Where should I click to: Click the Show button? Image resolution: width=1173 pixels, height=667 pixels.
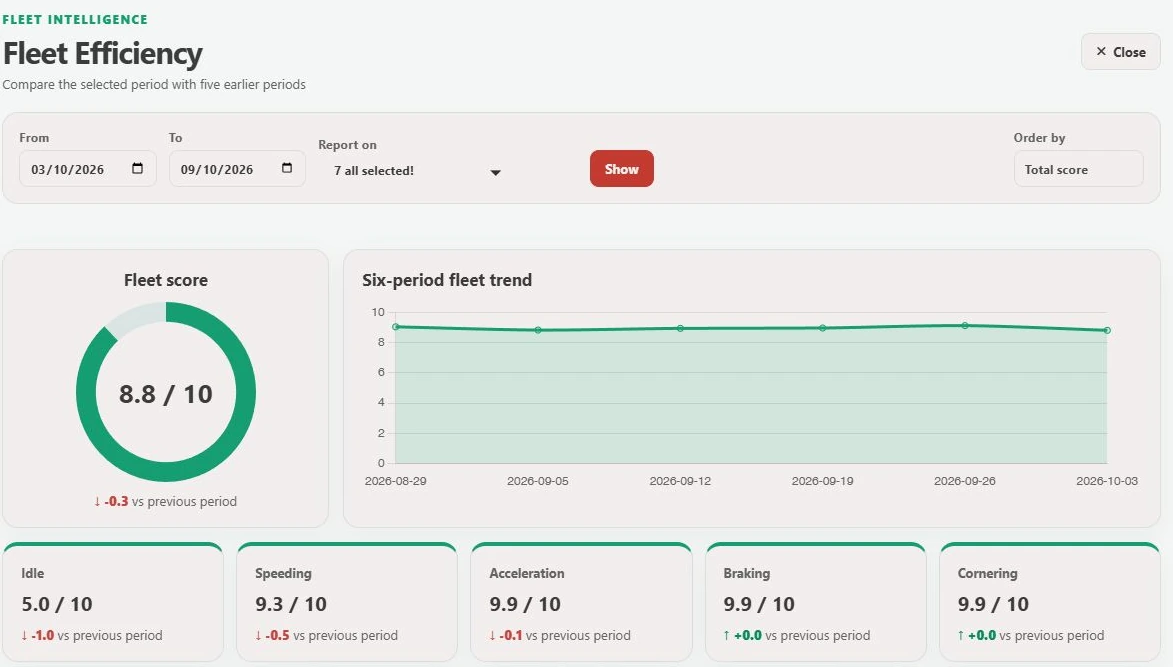[x=621, y=169]
